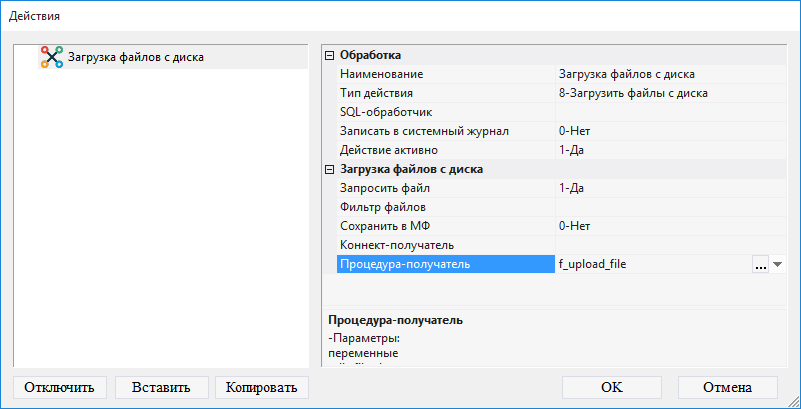801x409 pixels.
Task: Click the action icon beside Загрузка файлов с диска
Action: [x=51, y=57]
